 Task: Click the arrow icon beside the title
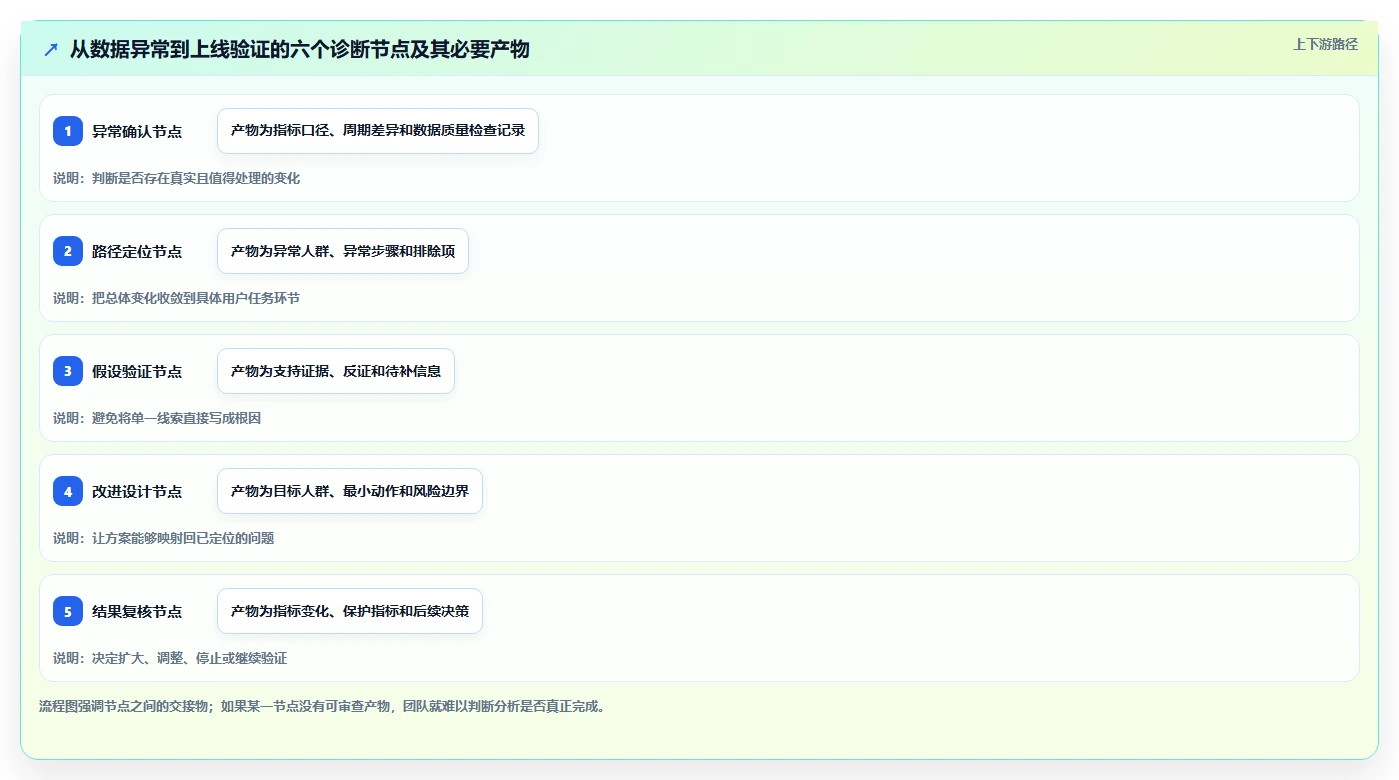(51, 50)
